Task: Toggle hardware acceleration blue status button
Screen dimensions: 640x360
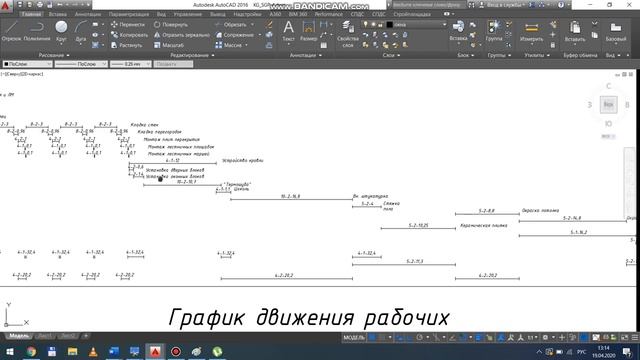Action: [x=584, y=338]
